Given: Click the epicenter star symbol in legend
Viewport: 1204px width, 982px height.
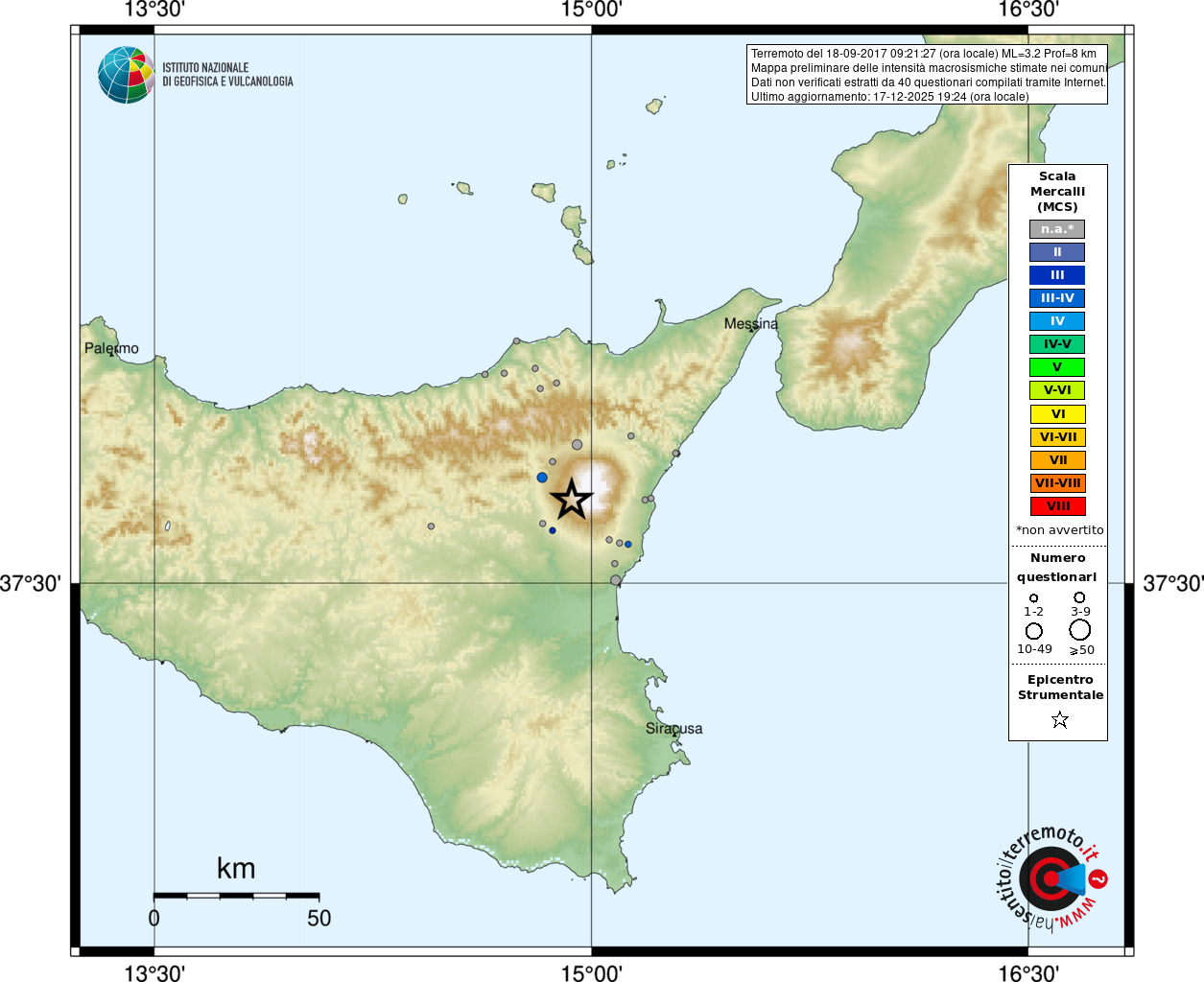Looking at the screenshot, I should pos(1059,719).
